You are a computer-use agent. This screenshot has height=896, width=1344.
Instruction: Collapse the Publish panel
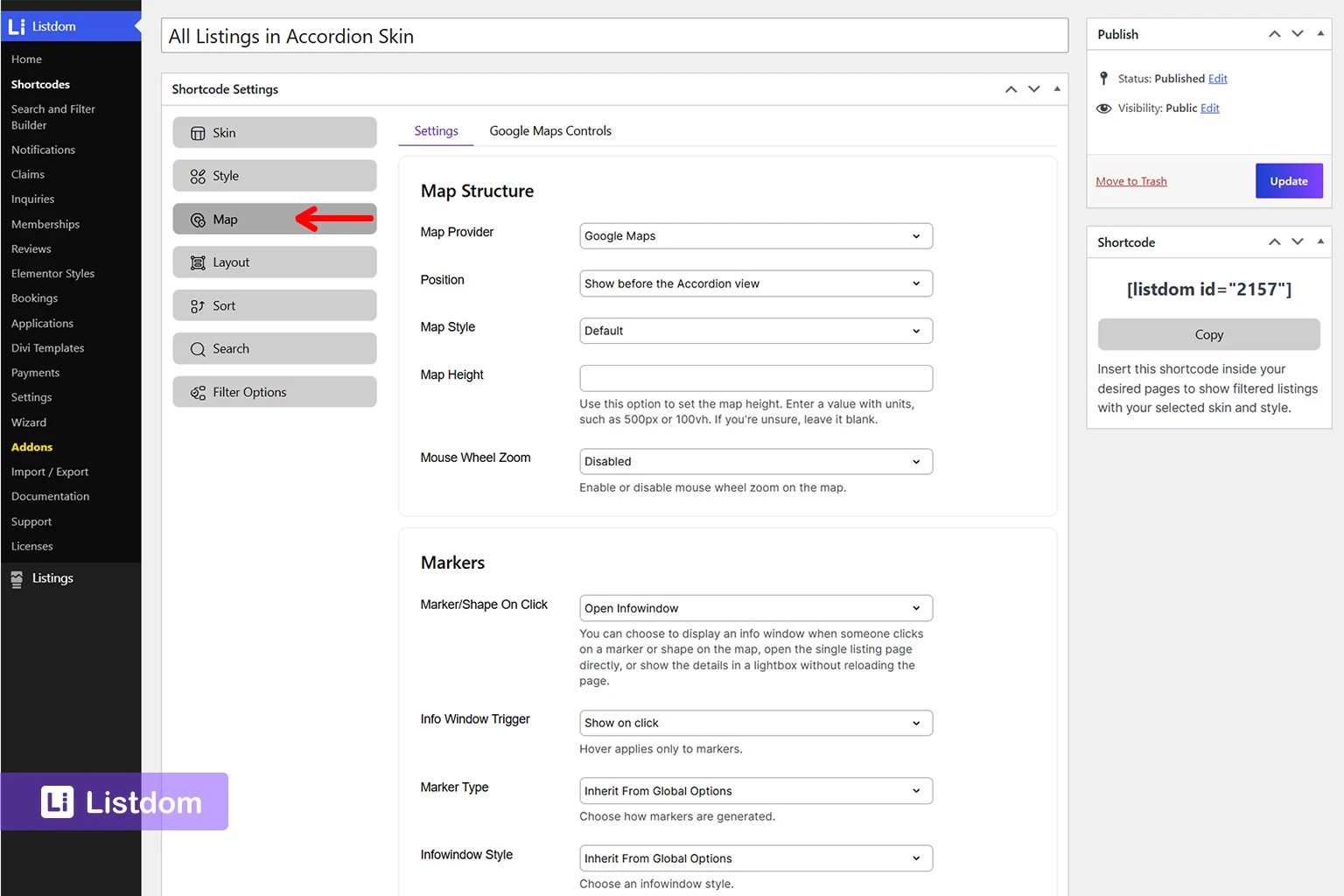(1319, 34)
